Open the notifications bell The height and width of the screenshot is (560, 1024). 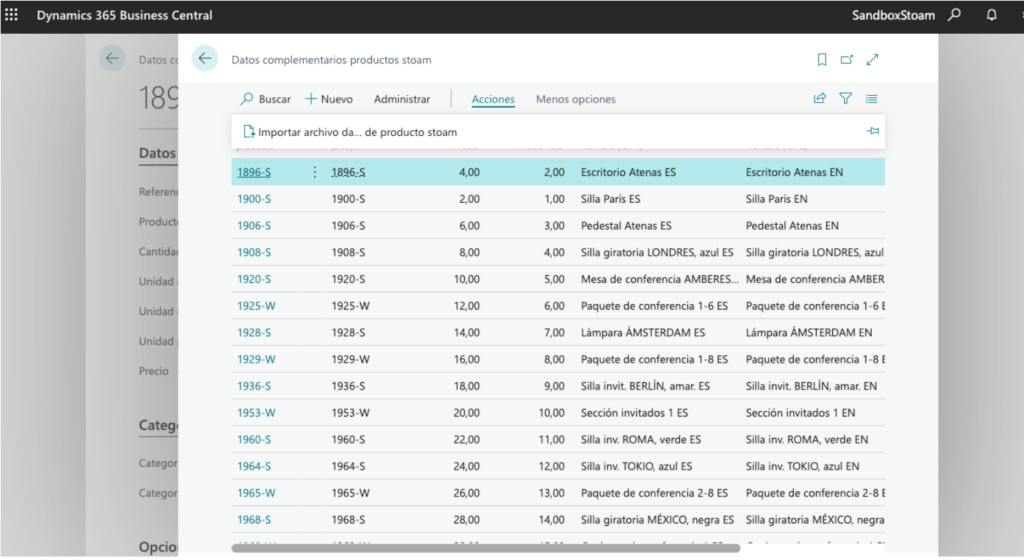coord(991,14)
